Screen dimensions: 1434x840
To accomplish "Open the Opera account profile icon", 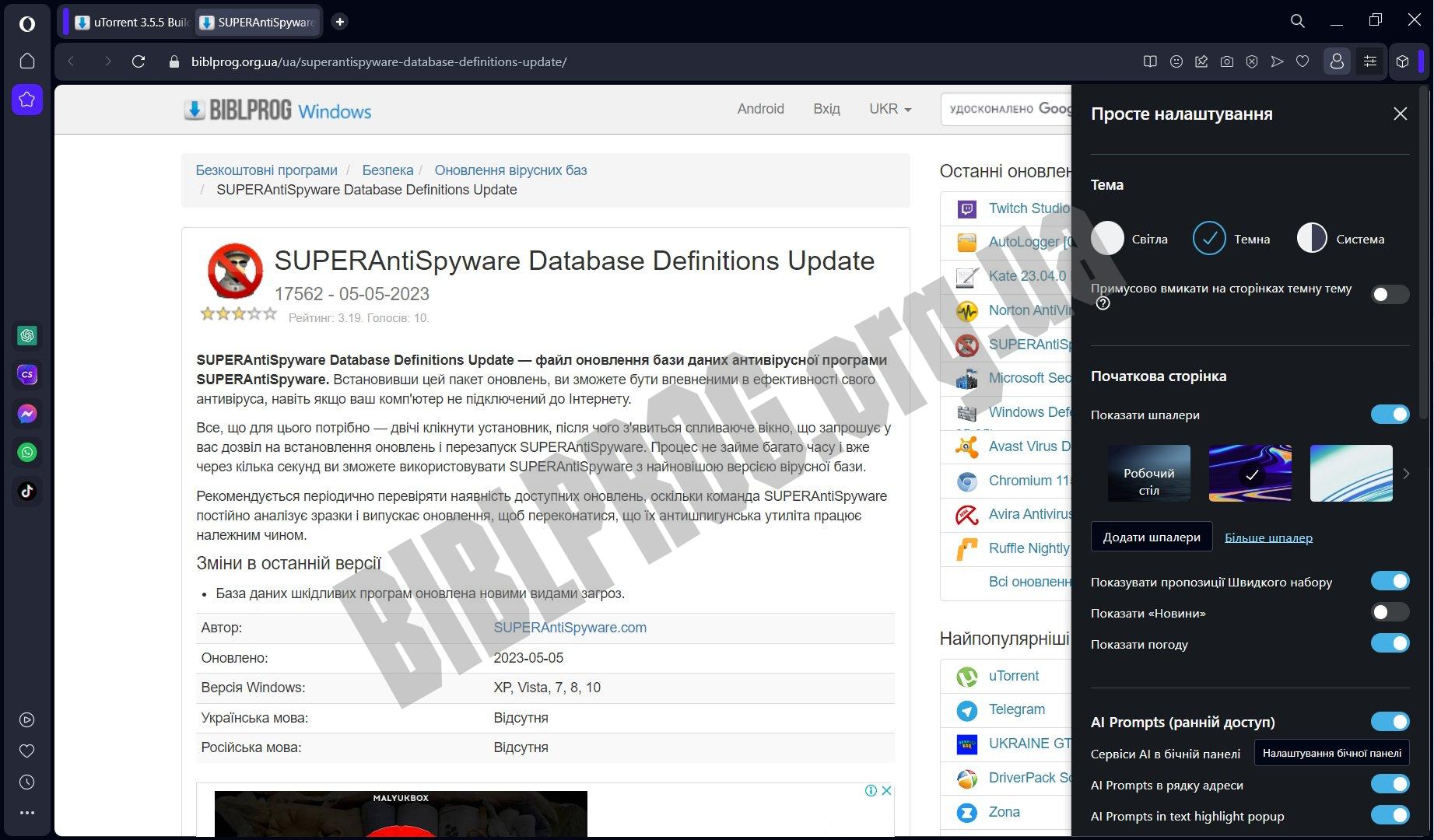I will 1337,61.
